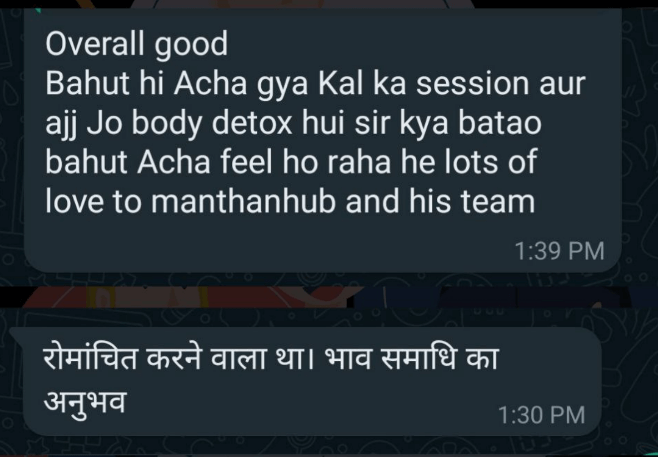Click "Bahut hi Acha" text line
This screenshot has height=457, width=658.
click(x=146, y=84)
